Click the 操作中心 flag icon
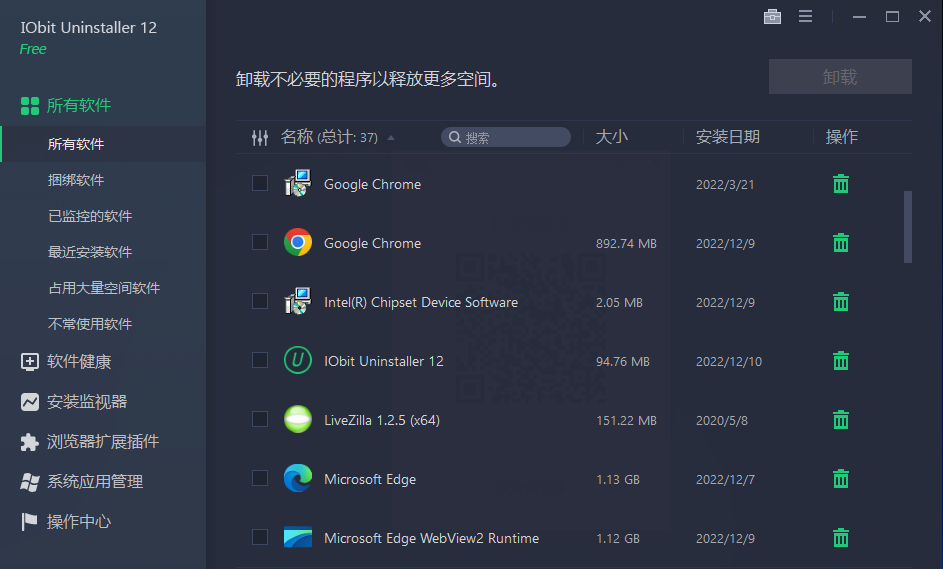The width and height of the screenshot is (943, 569). point(29,521)
